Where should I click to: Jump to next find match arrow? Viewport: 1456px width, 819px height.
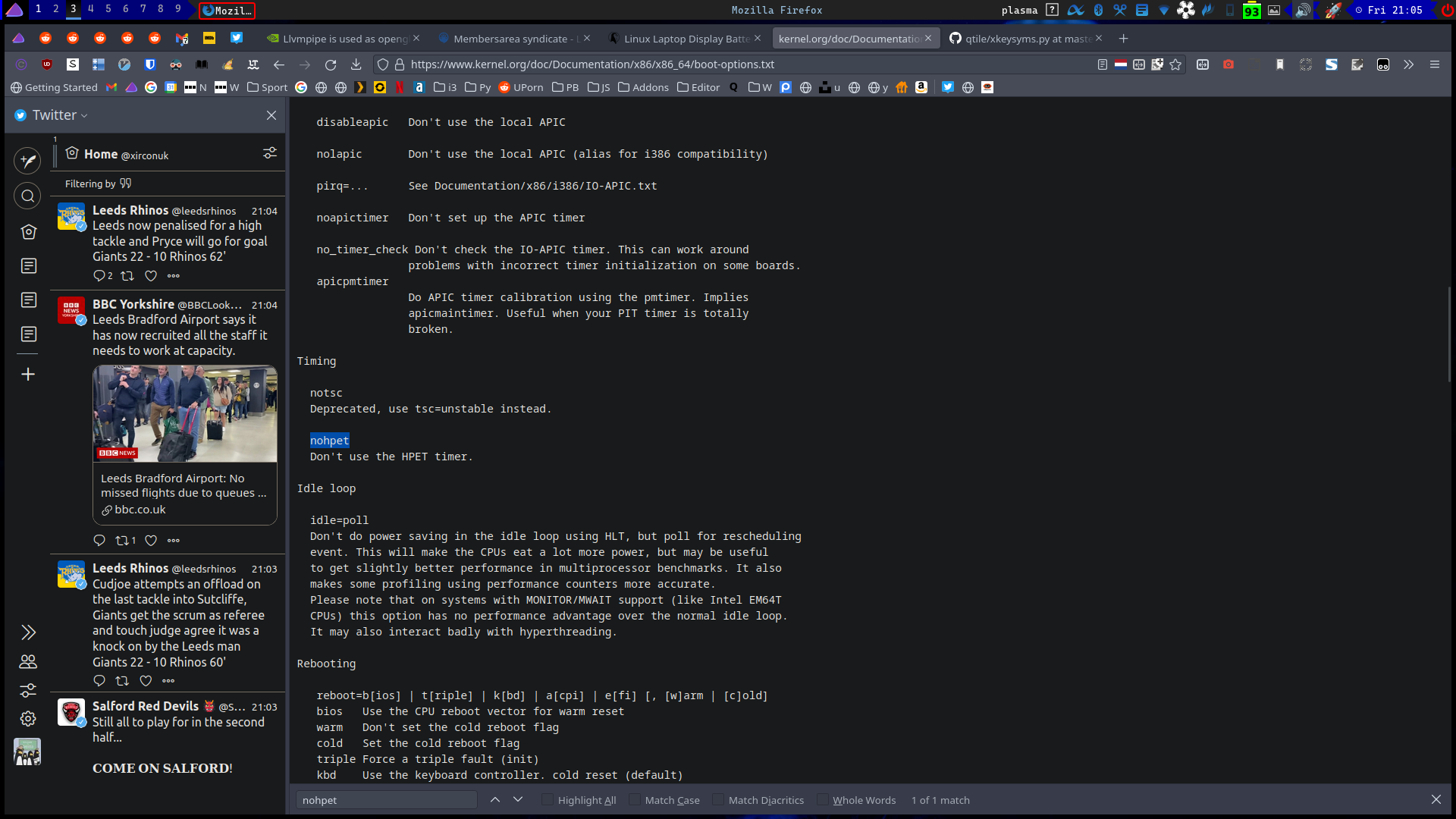coord(518,799)
